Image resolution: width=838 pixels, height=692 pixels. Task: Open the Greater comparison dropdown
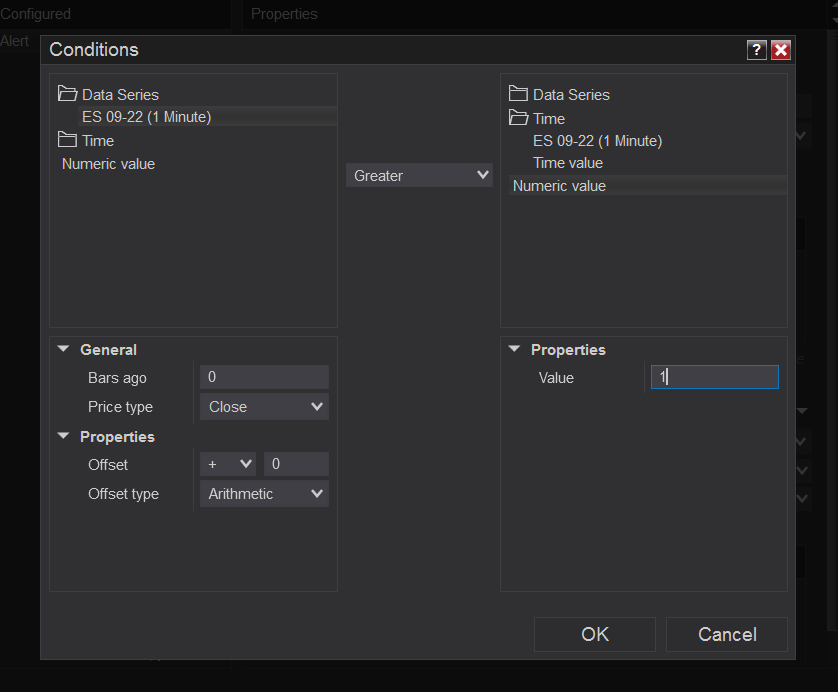[x=419, y=175]
